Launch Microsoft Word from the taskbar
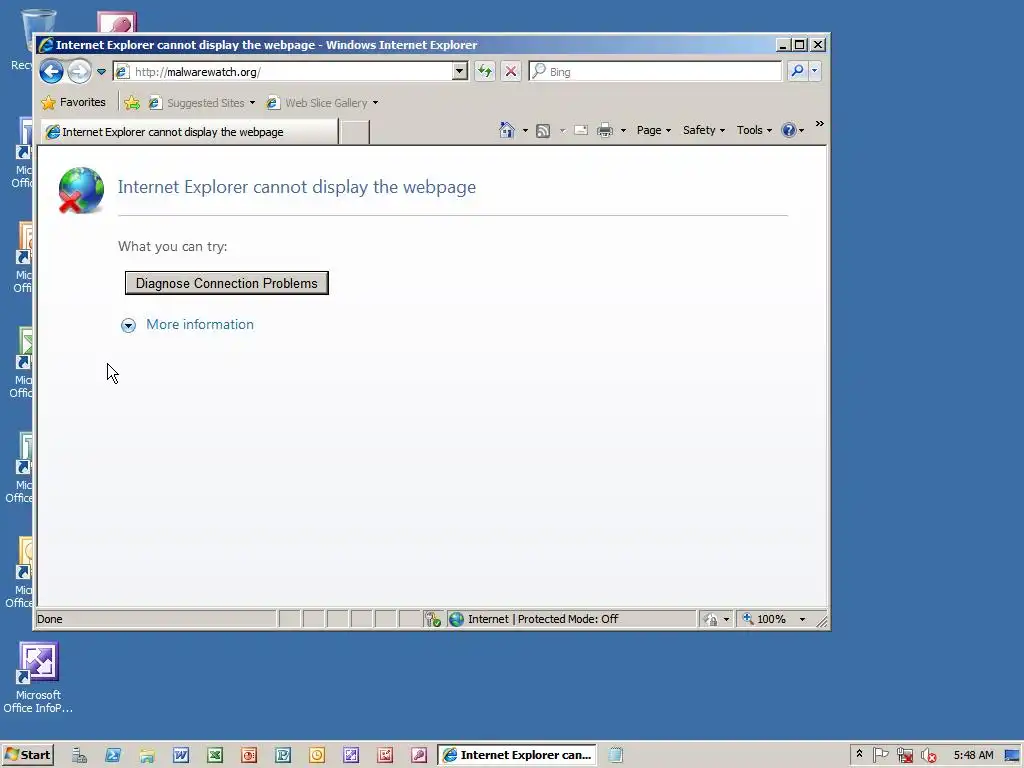 click(x=181, y=756)
